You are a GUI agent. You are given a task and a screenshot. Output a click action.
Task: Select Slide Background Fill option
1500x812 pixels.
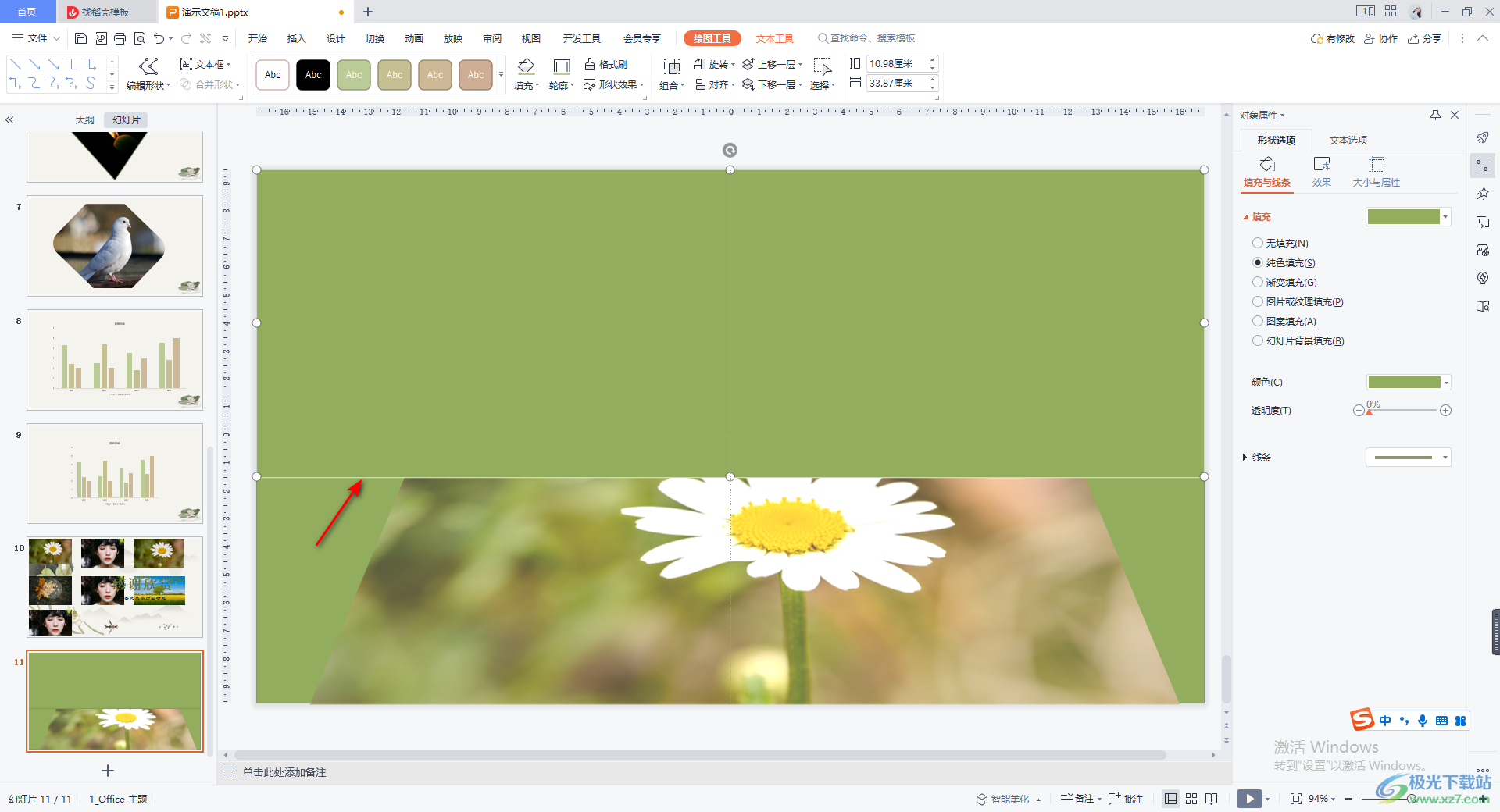click(x=1258, y=340)
